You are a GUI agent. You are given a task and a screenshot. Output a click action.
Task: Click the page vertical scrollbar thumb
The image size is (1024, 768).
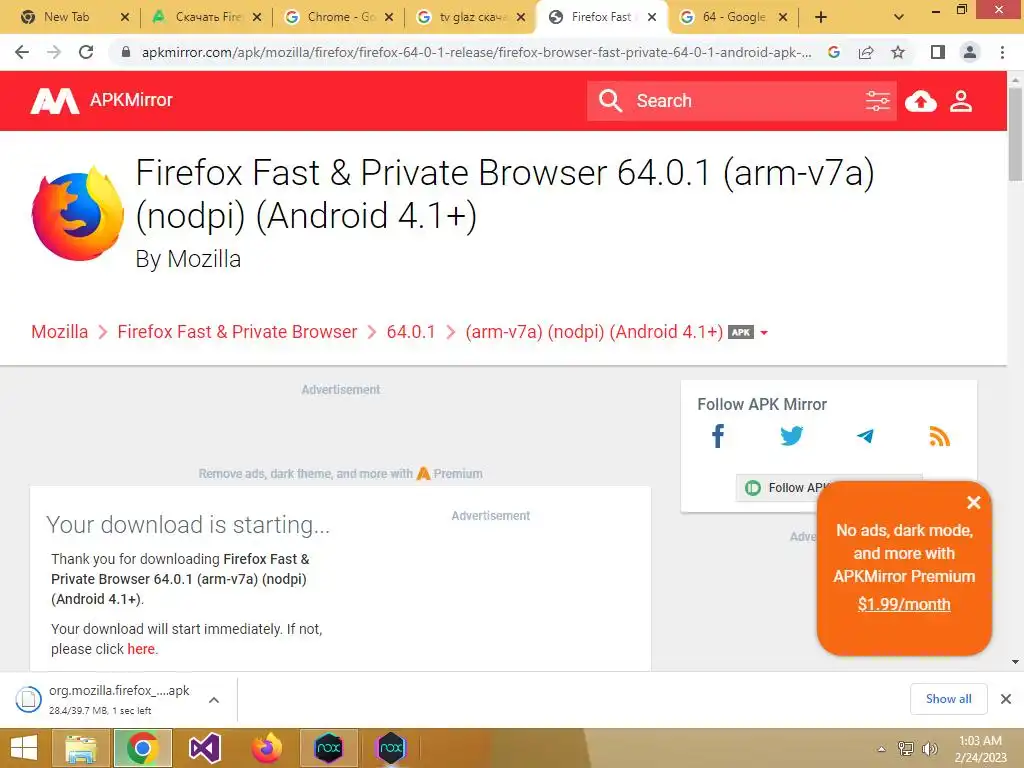(1015, 134)
